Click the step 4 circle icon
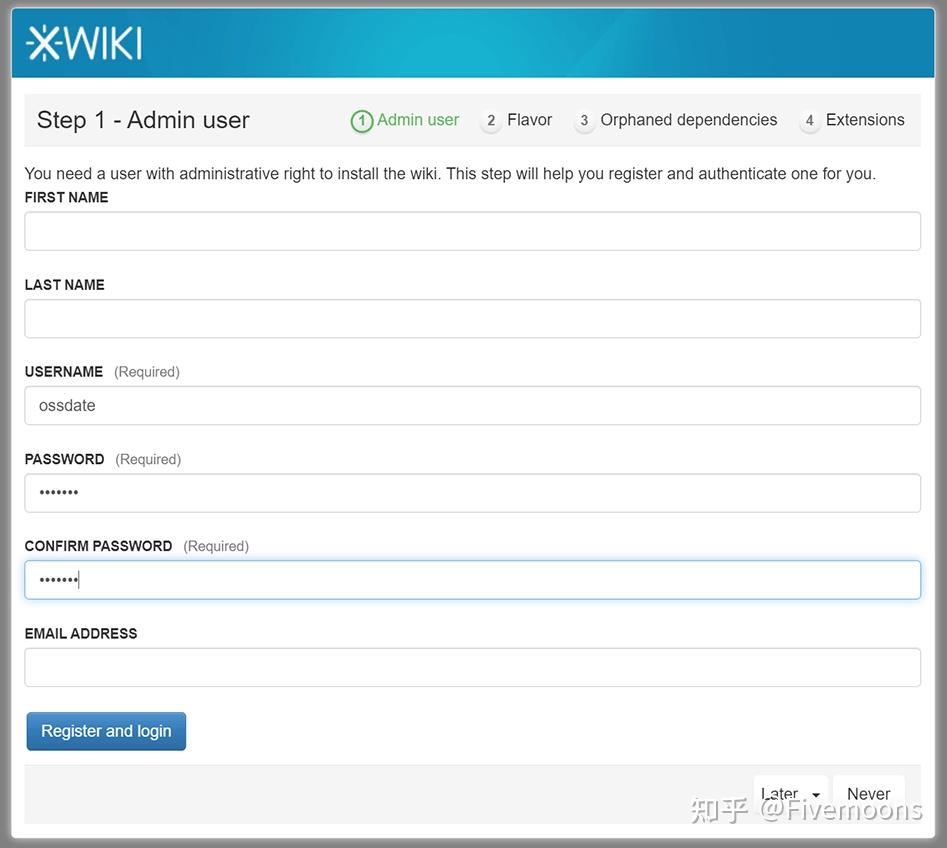This screenshot has height=848, width=947. [x=811, y=120]
